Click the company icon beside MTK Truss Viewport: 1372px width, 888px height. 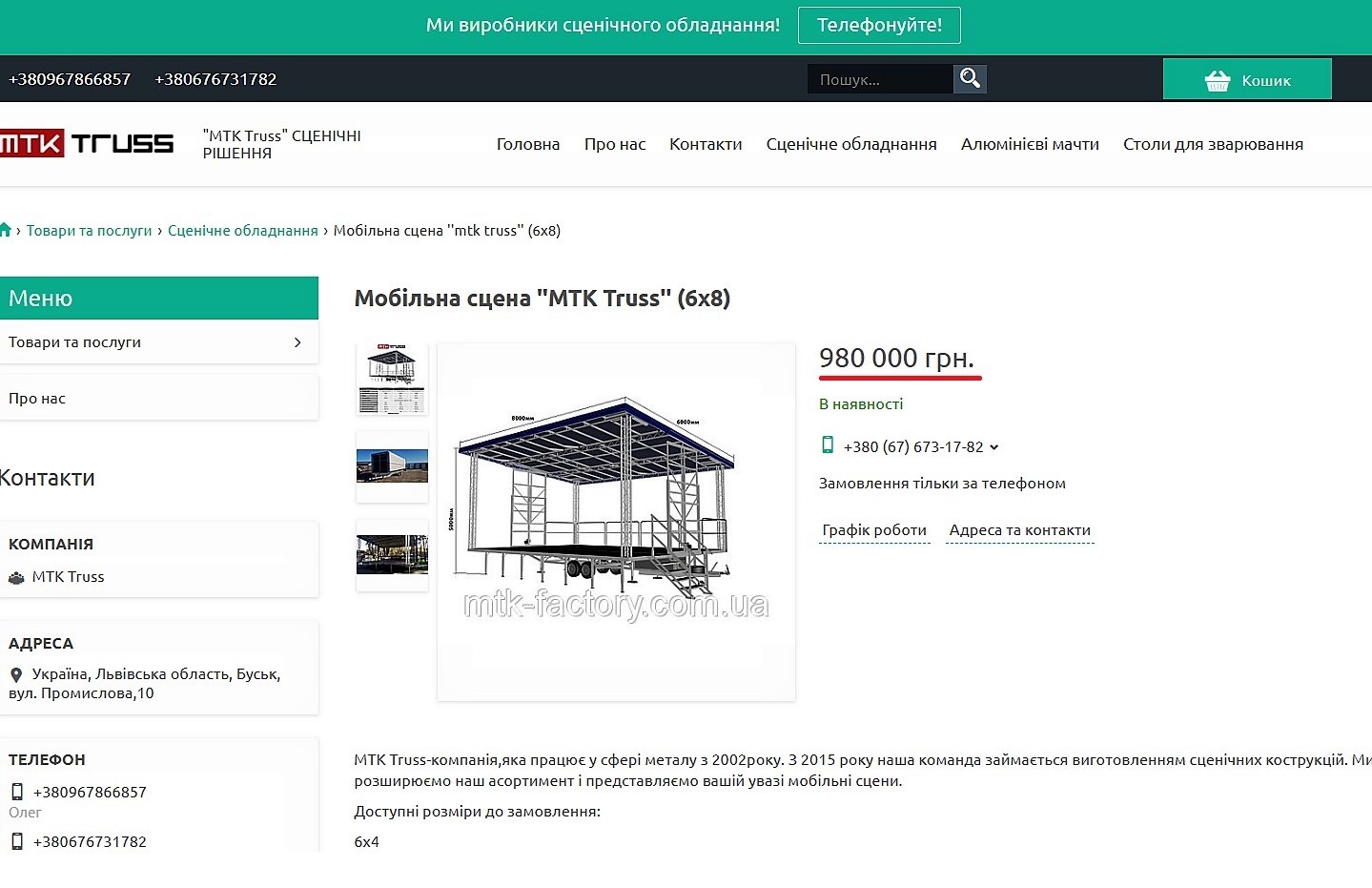[16, 577]
